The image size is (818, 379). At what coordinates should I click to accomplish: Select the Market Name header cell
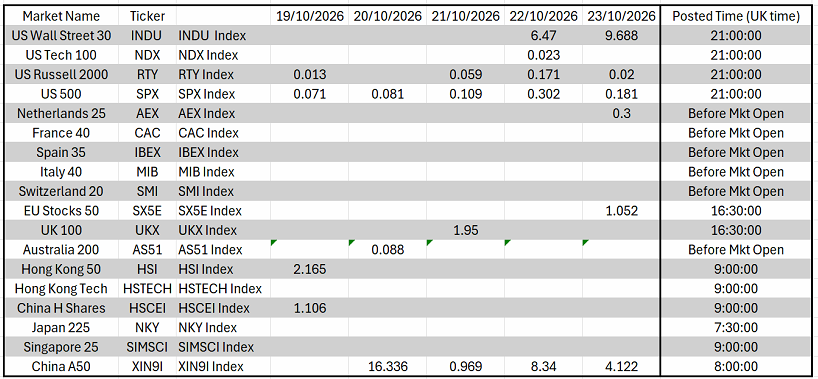click(61, 16)
